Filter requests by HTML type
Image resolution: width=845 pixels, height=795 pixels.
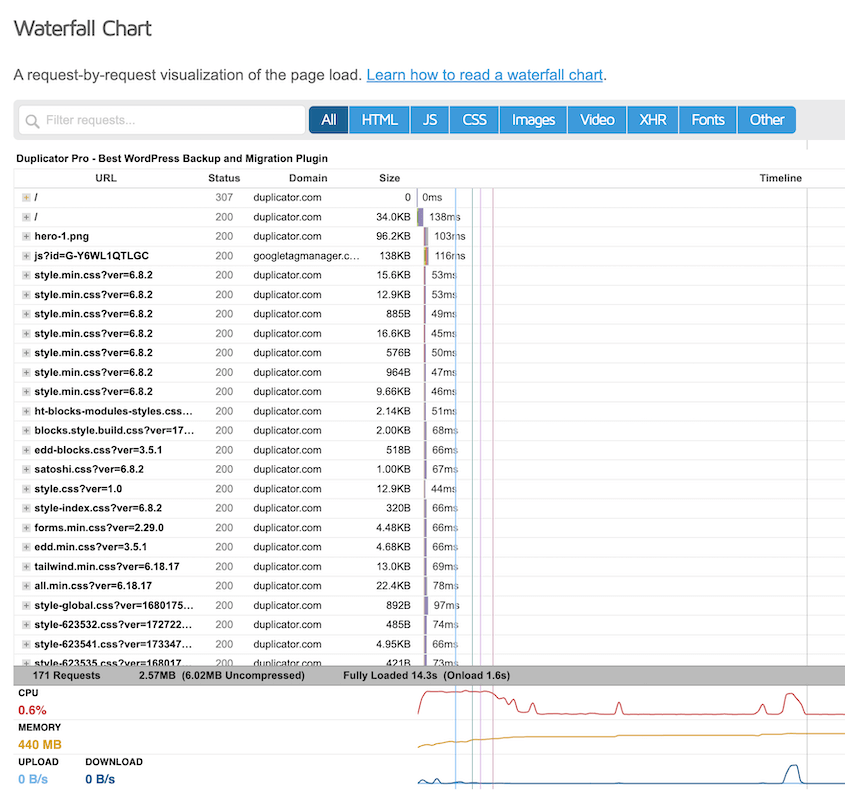[x=379, y=120]
